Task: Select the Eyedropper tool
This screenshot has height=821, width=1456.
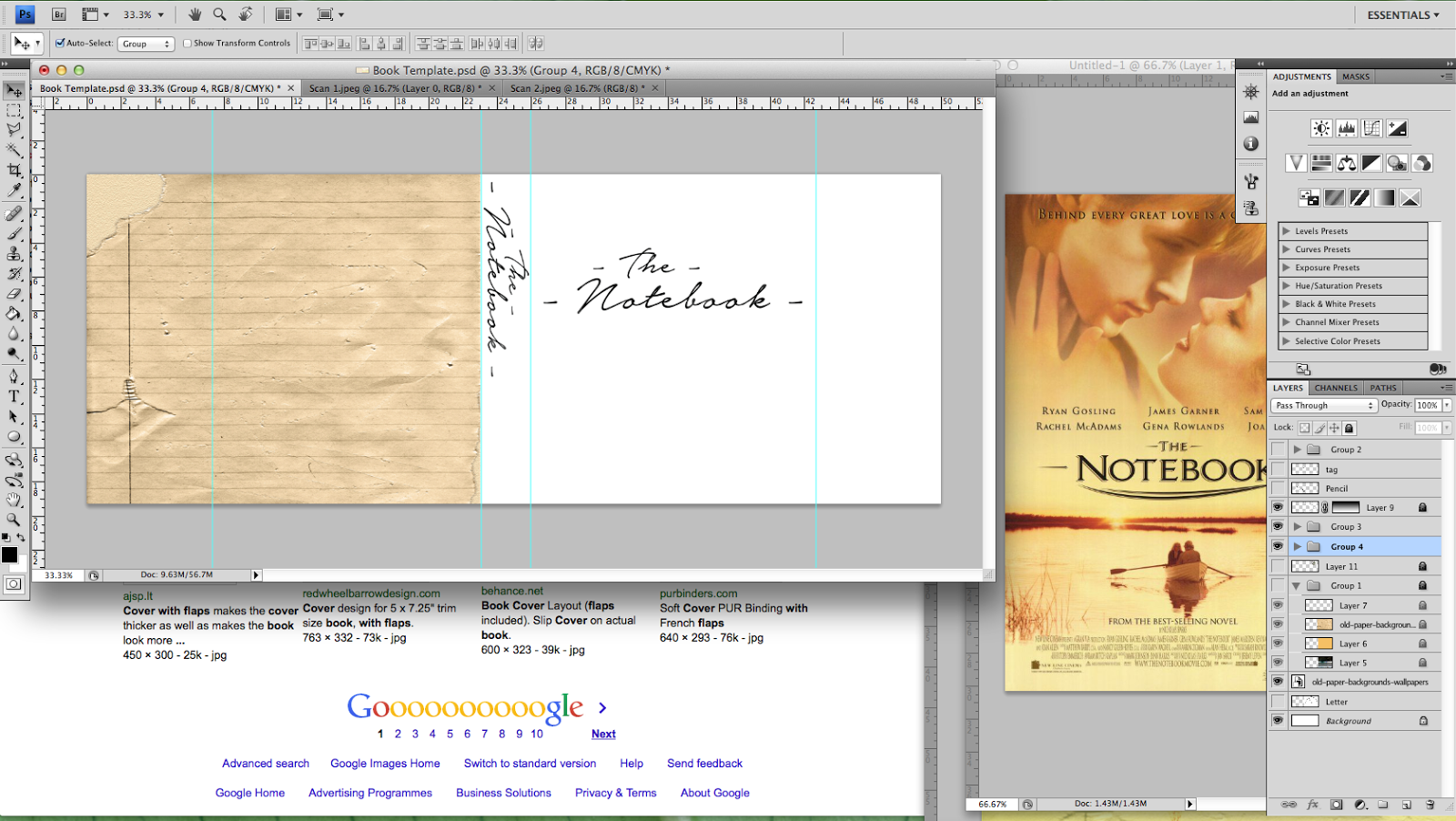Action: (14, 190)
